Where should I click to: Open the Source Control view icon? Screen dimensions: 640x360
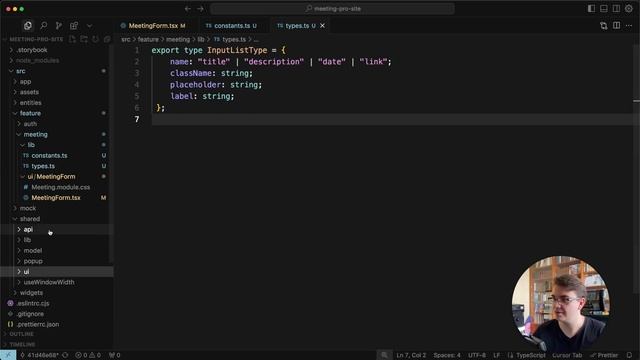coord(59,26)
